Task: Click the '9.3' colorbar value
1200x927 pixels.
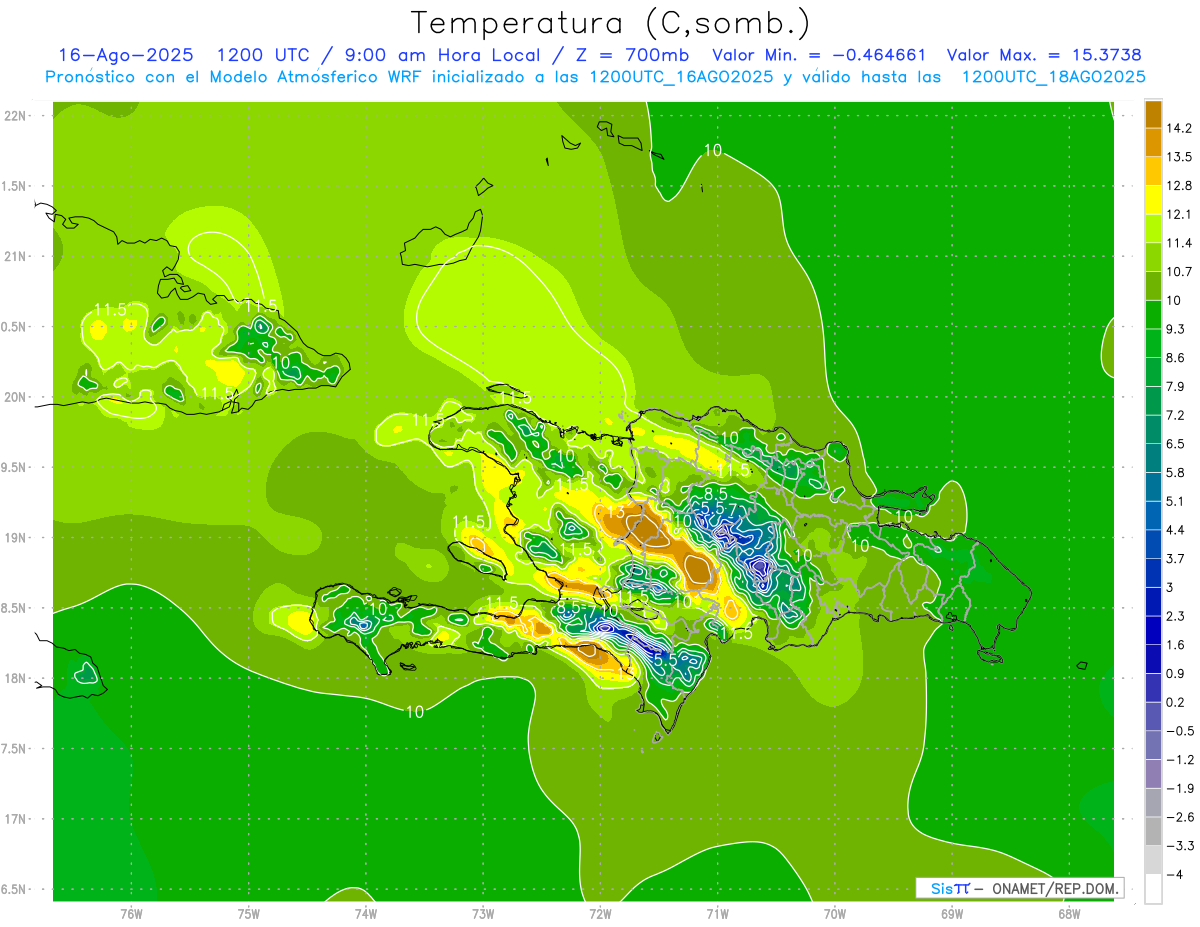Action: pyautogui.click(x=1176, y=329)
